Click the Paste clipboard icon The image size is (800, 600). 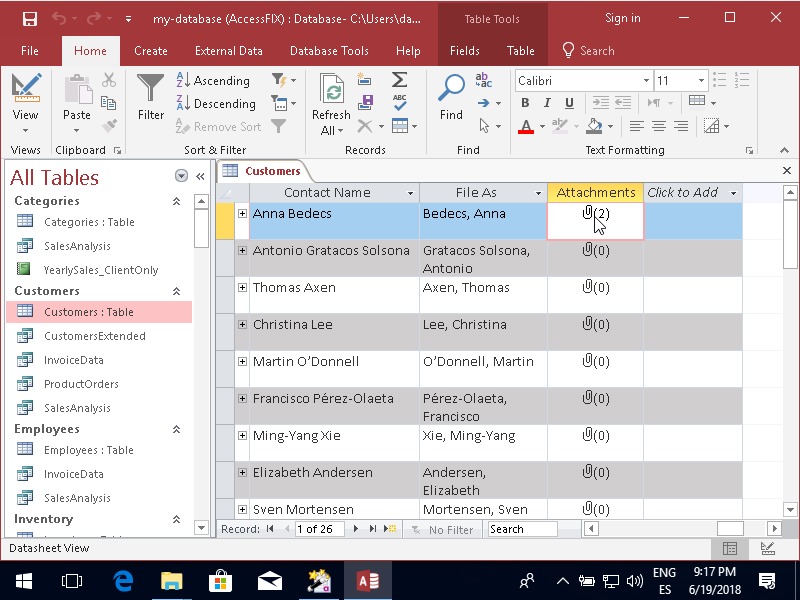tap(77, 90)
